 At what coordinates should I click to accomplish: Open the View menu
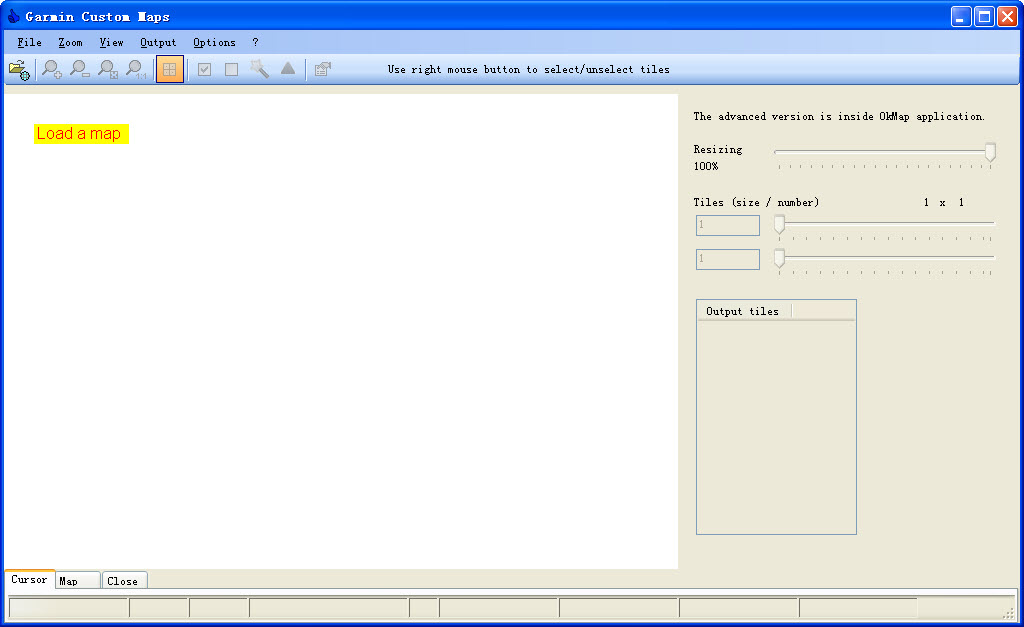click(112, 42)
